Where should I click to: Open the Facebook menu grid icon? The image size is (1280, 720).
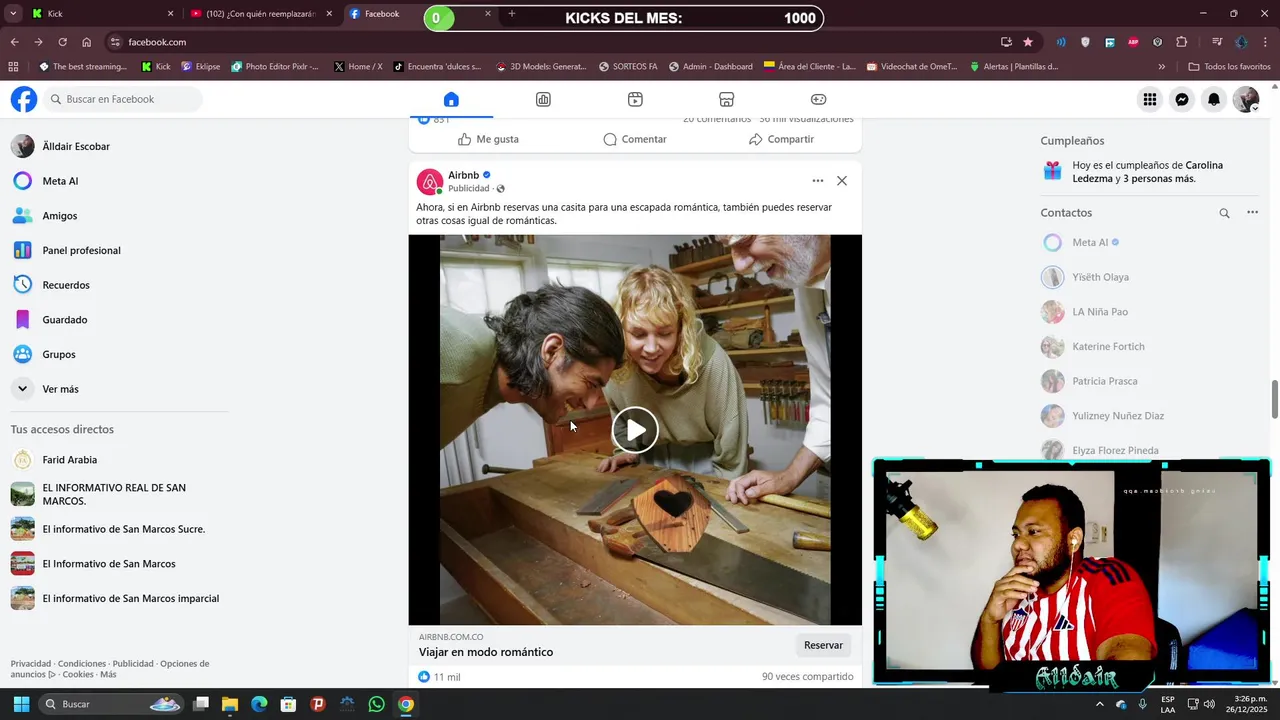(1150, 99)
